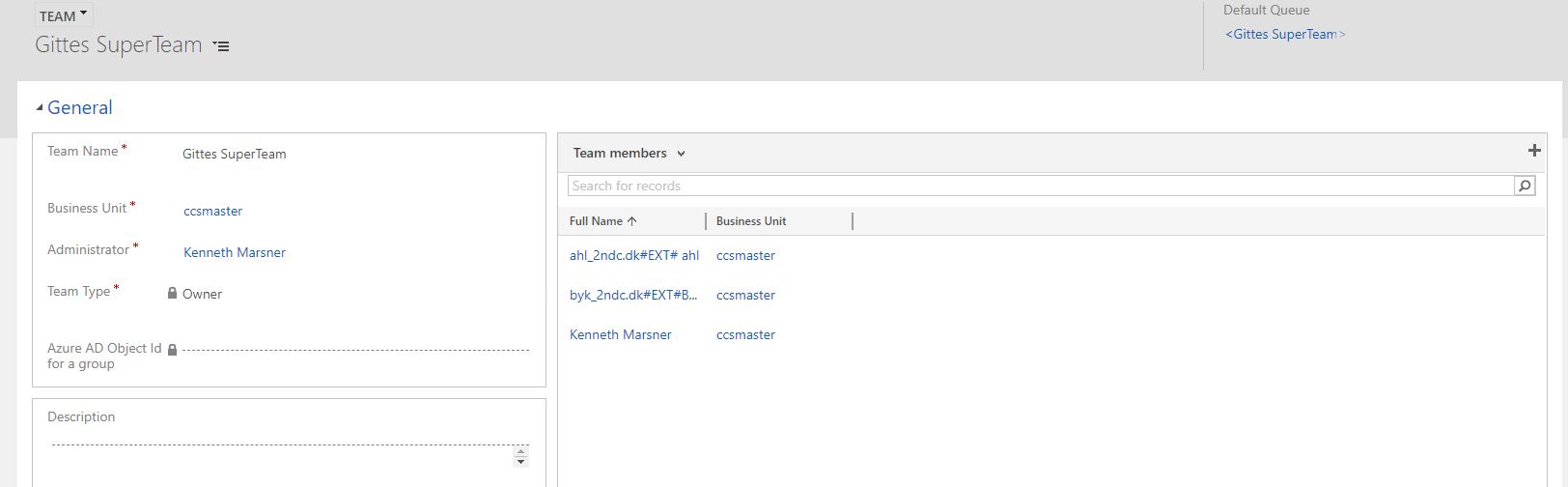The image size is (1568, 487).
Task: Click the Description text area
Action: click(280, 456)
